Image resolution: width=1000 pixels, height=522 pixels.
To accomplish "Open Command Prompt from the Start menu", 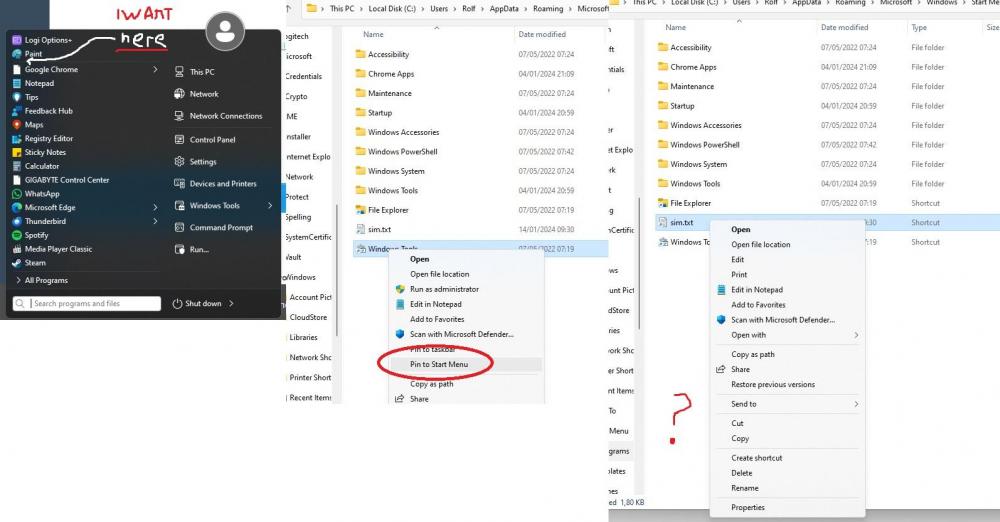I will click(221, 228).
